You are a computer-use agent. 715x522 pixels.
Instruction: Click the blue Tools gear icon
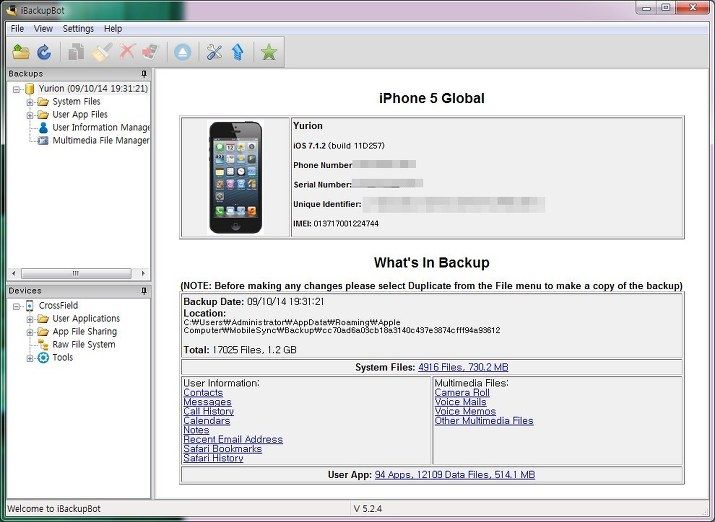click(x=43, y=357)
